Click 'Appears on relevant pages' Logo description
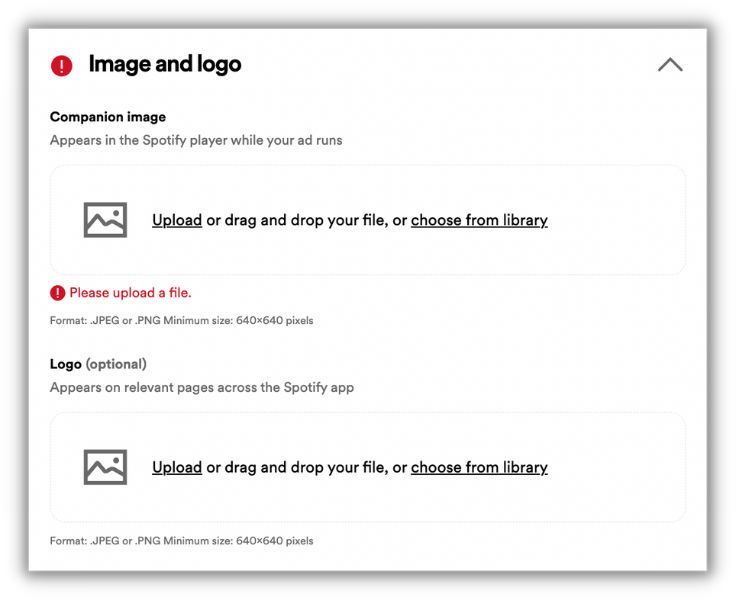The width and height of the screenshot is (739, 600). [x=202, y=387]
